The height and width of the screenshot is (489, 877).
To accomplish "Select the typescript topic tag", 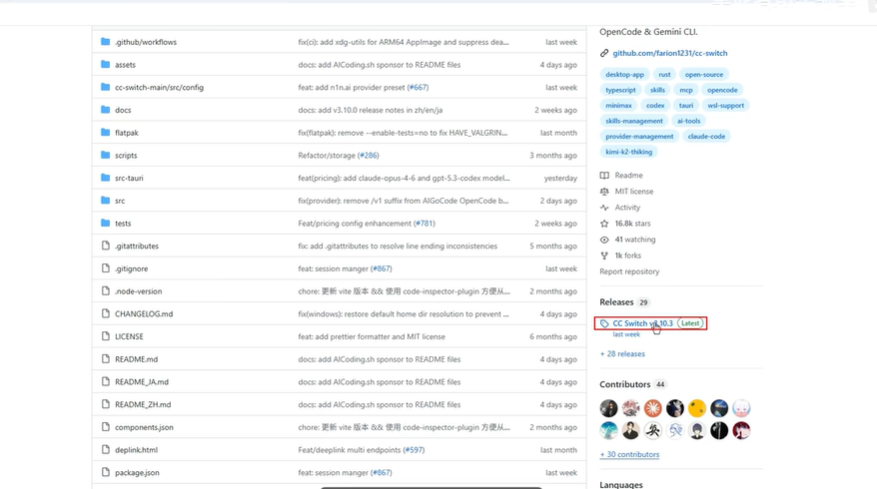I will coord(620,90).
